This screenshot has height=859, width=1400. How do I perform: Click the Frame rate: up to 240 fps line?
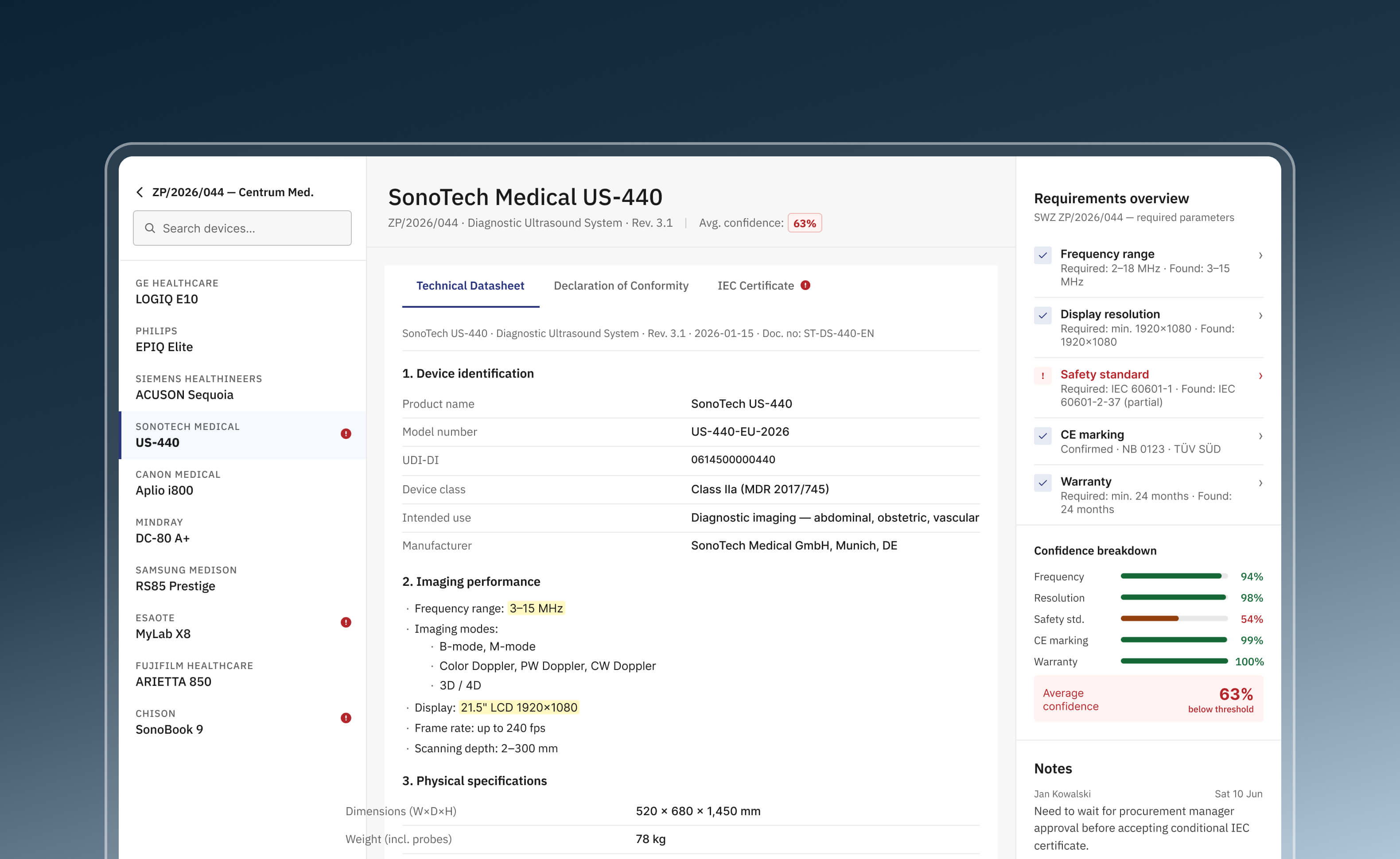point(480,728)
